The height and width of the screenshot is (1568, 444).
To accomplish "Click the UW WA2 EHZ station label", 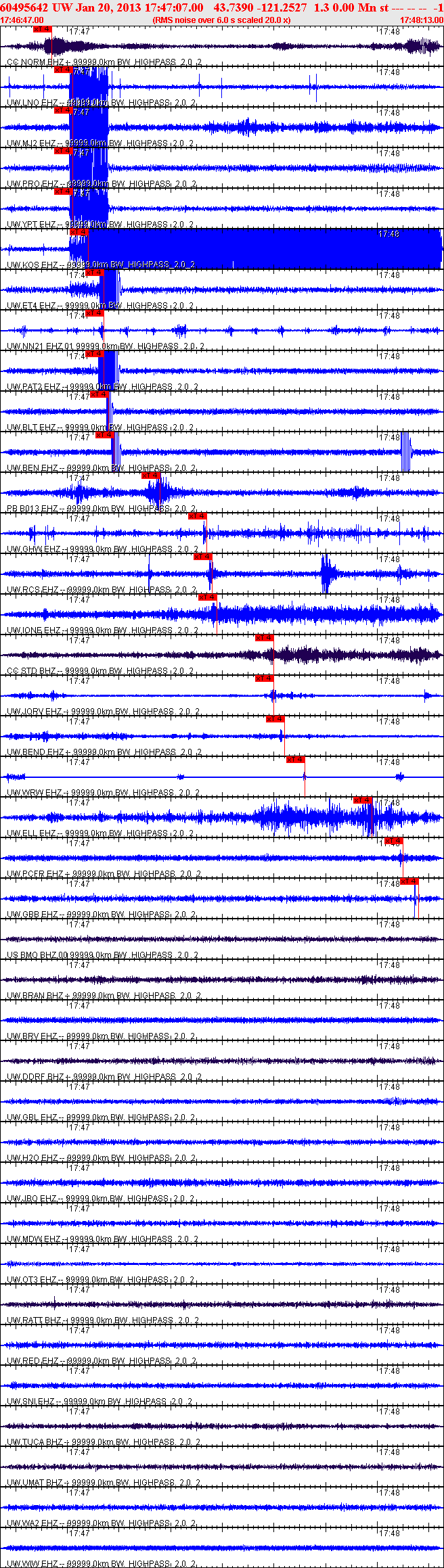I will pyautogui.click(x=102, y=1523).
